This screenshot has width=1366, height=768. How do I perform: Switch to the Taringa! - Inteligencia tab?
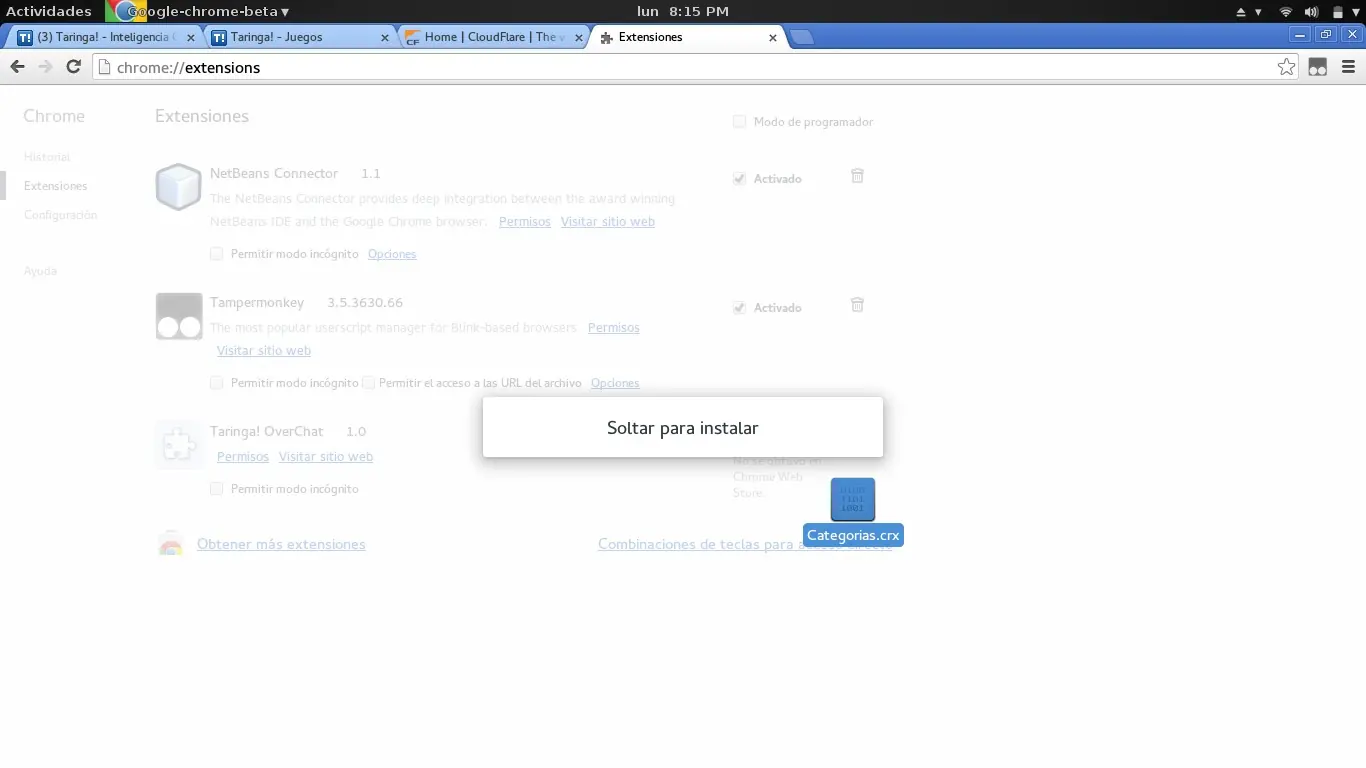(105, 37)
